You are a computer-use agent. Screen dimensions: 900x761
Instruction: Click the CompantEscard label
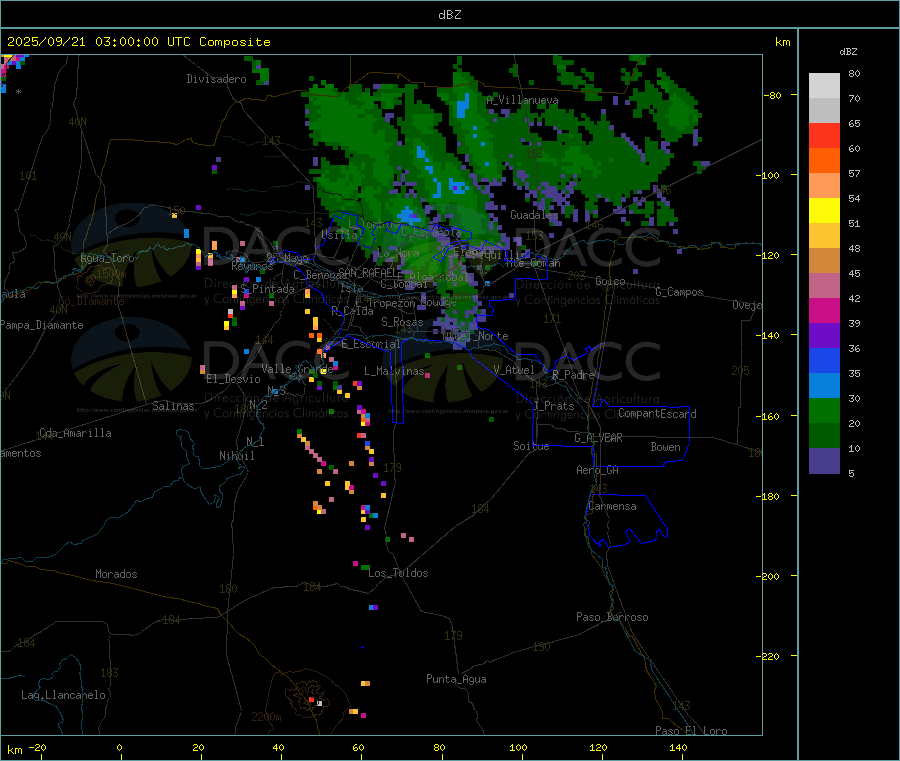(x=657, y=414)
